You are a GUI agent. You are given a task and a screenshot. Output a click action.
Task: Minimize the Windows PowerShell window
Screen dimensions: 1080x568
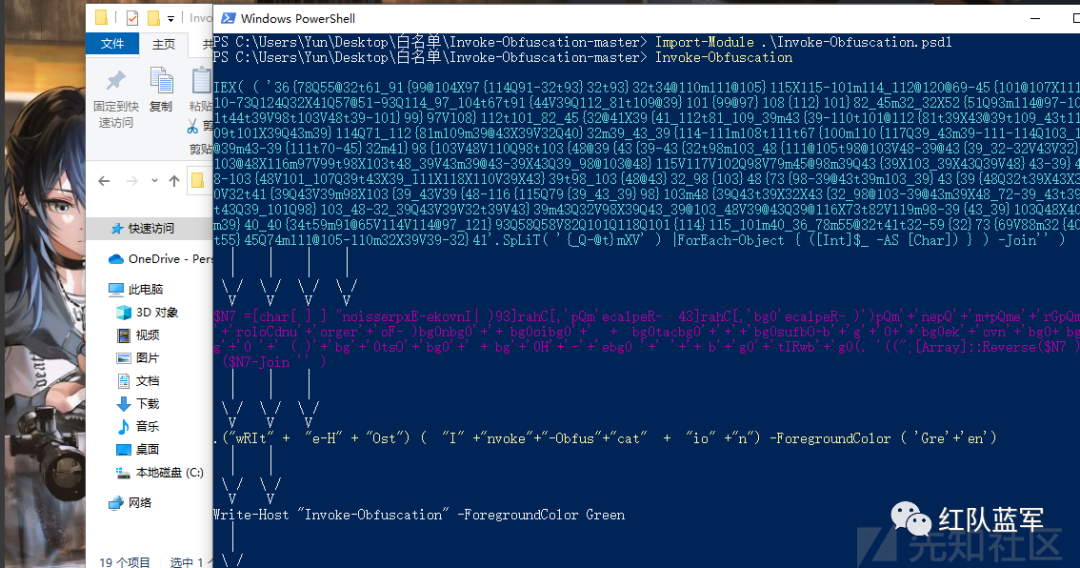[1035, 19]
